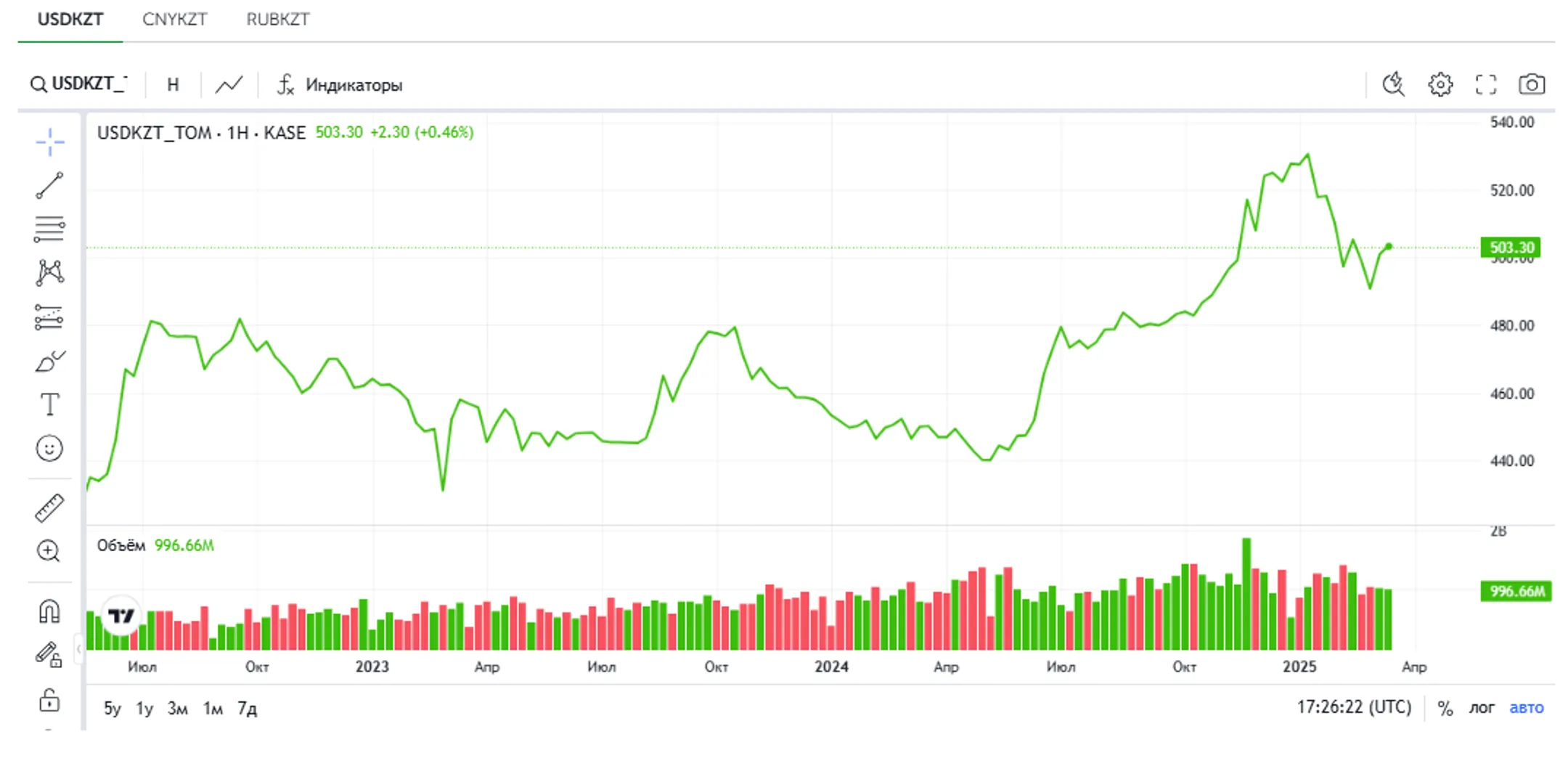Image resolution: width=1568 pixels, height=758 pixels.
Task: Open the Fibonacci retracement tool
Action: (x=49, y=229)
